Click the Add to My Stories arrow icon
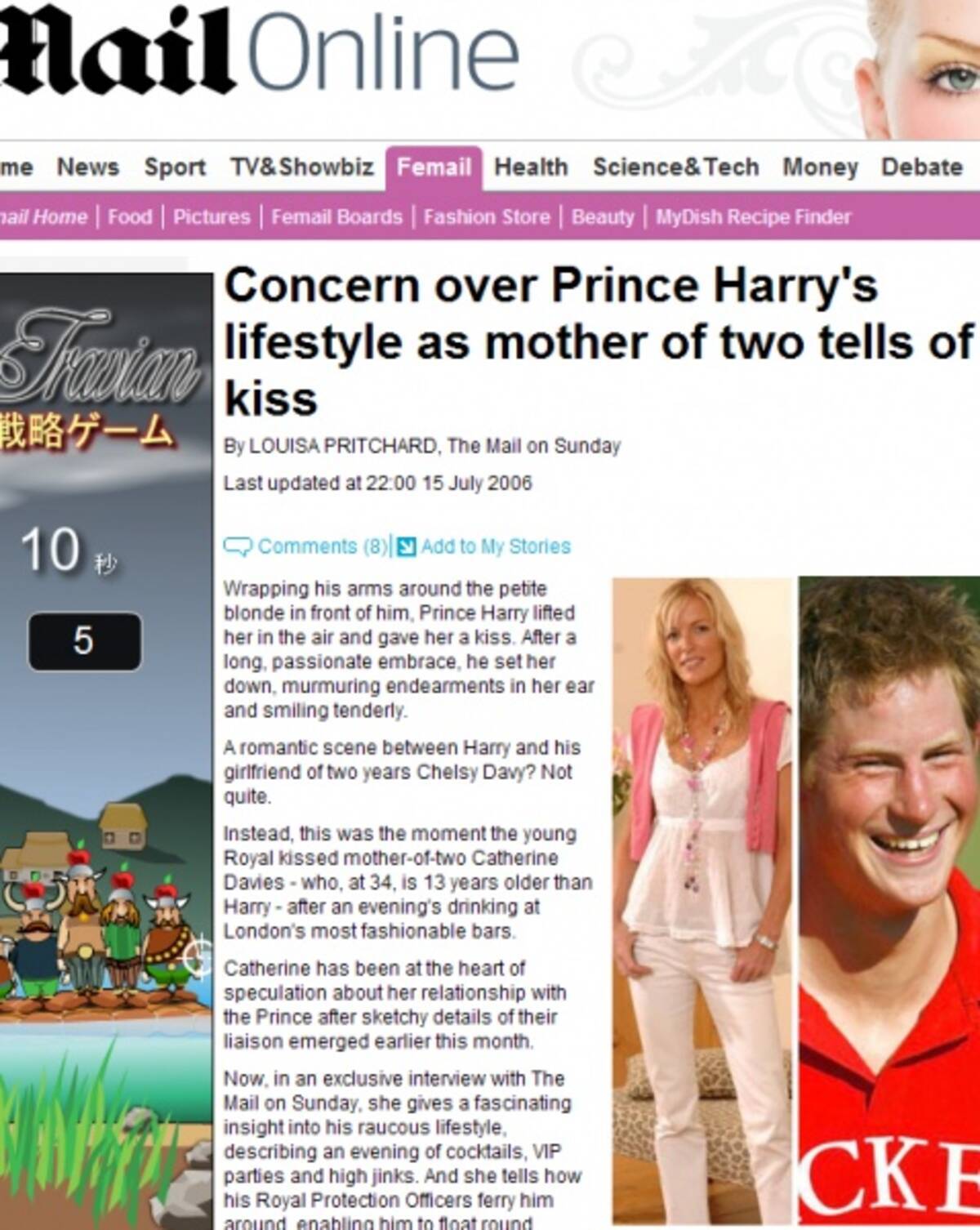 [406, 546]
